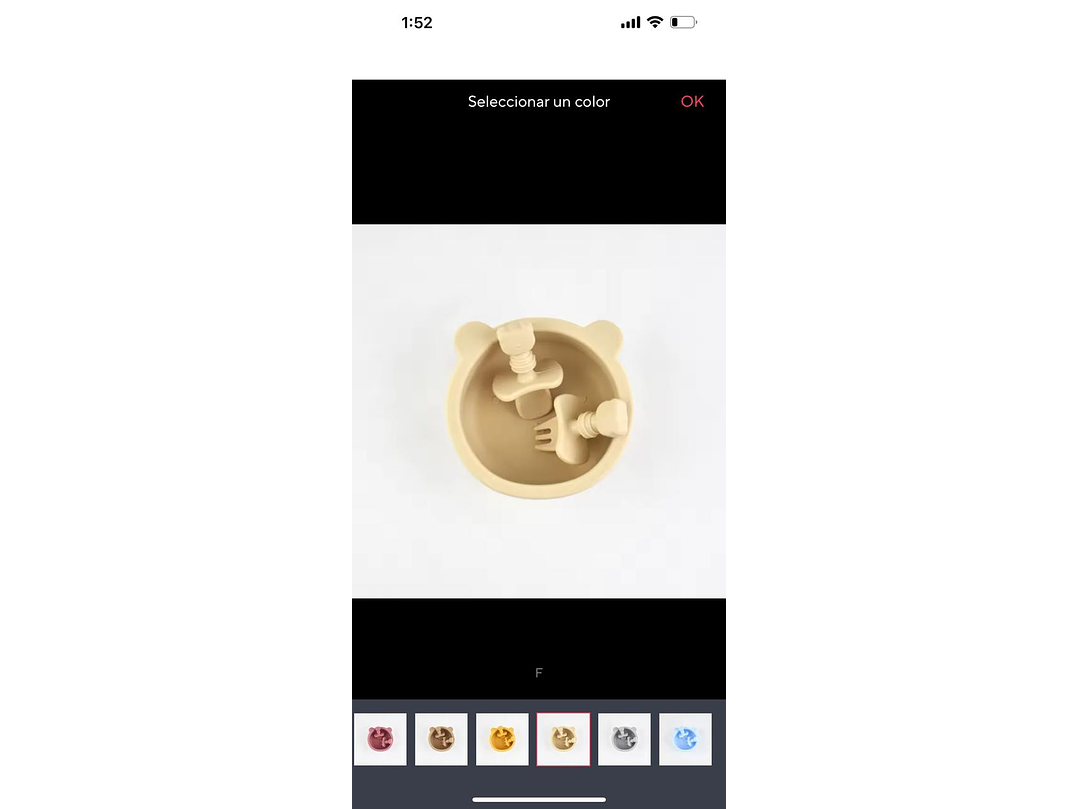Click the "Seleccionar un color" title

(x=539, y=102)
